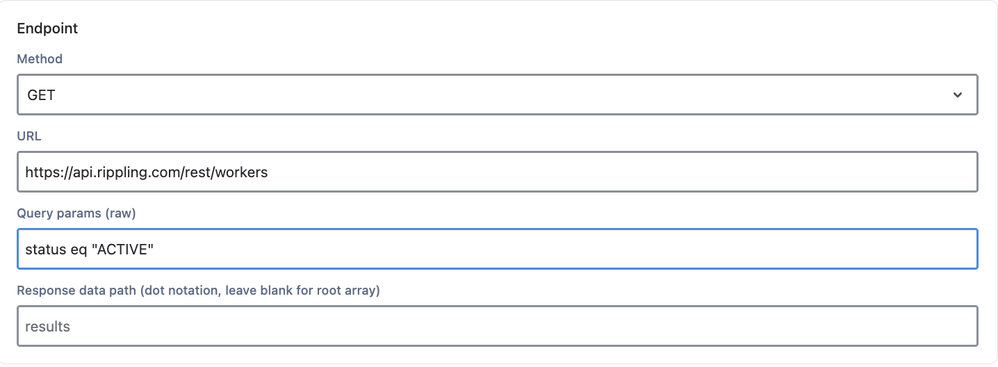
Task: Click the Endpoint section heading
Action: coord(47,29)
